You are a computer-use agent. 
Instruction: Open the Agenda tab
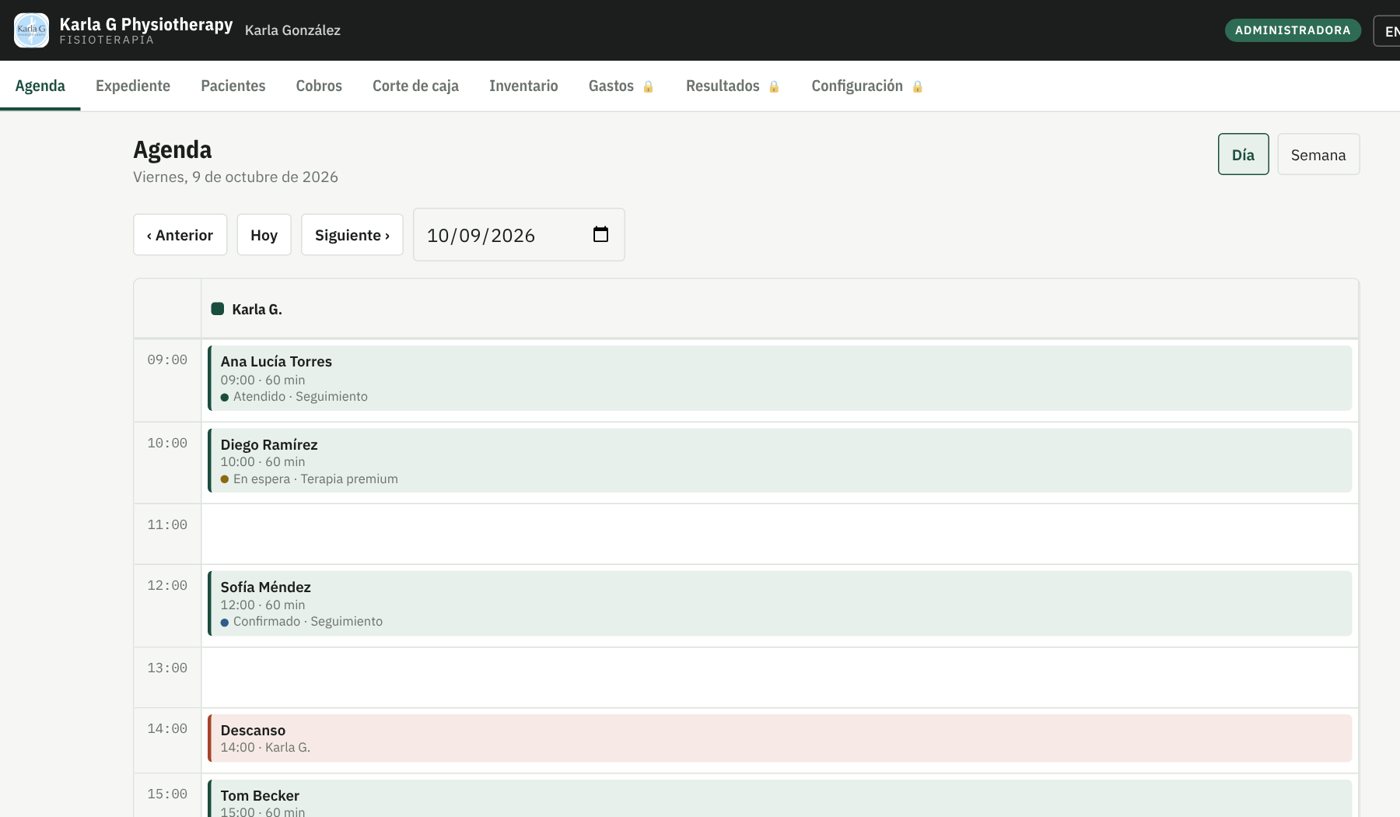[40, 86]
